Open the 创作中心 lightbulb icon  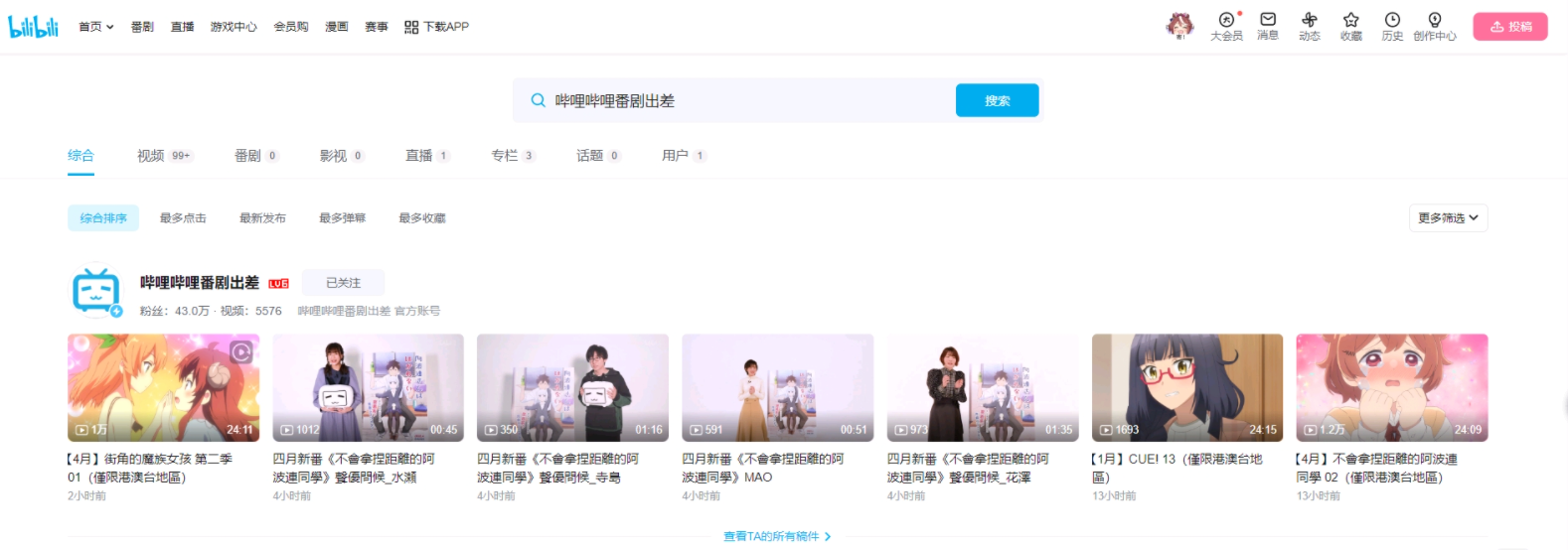(1435, 20)
